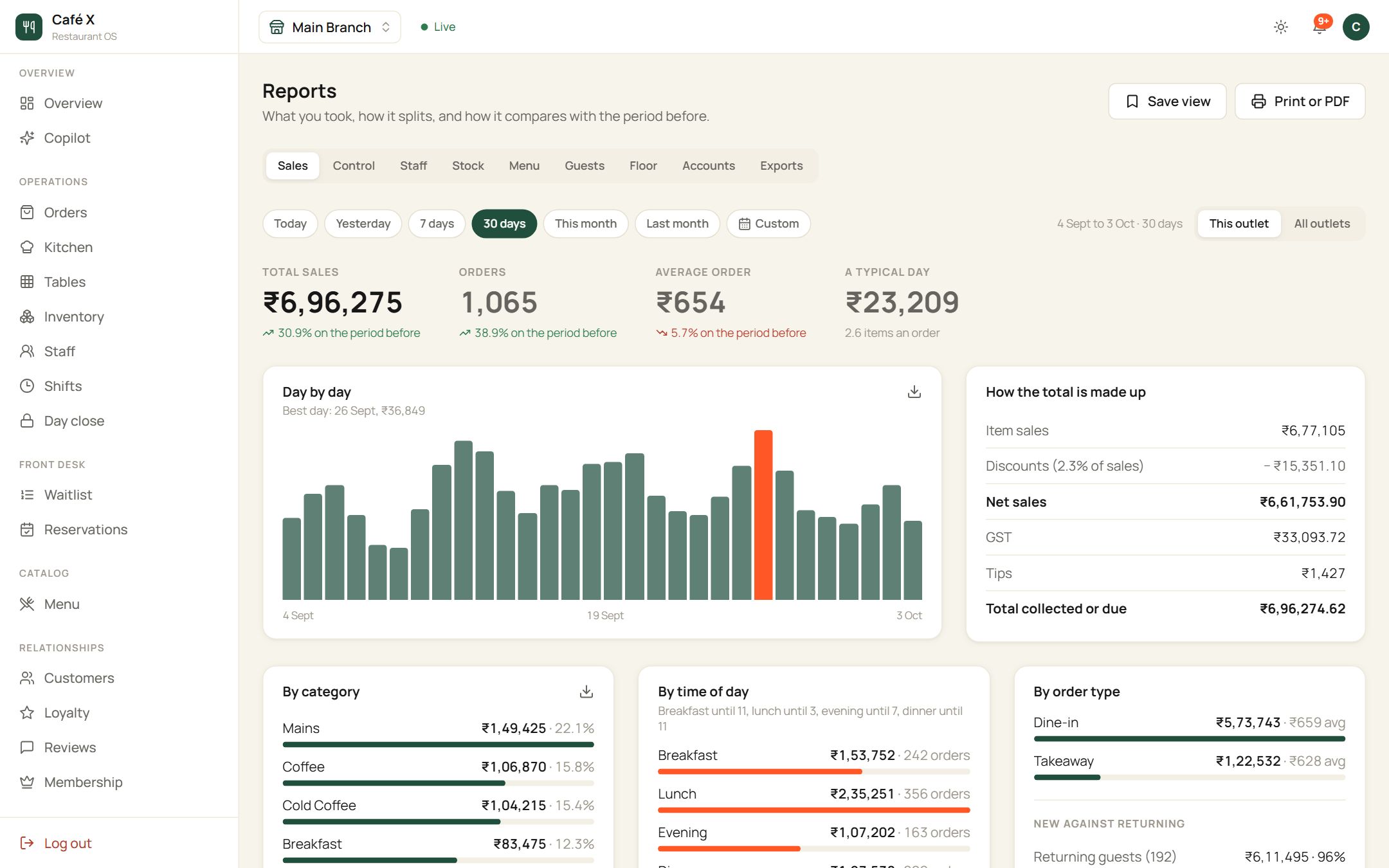Open the Kitchen chef hat icon
The image size is (1389, 868).
(x=27, y=248)
